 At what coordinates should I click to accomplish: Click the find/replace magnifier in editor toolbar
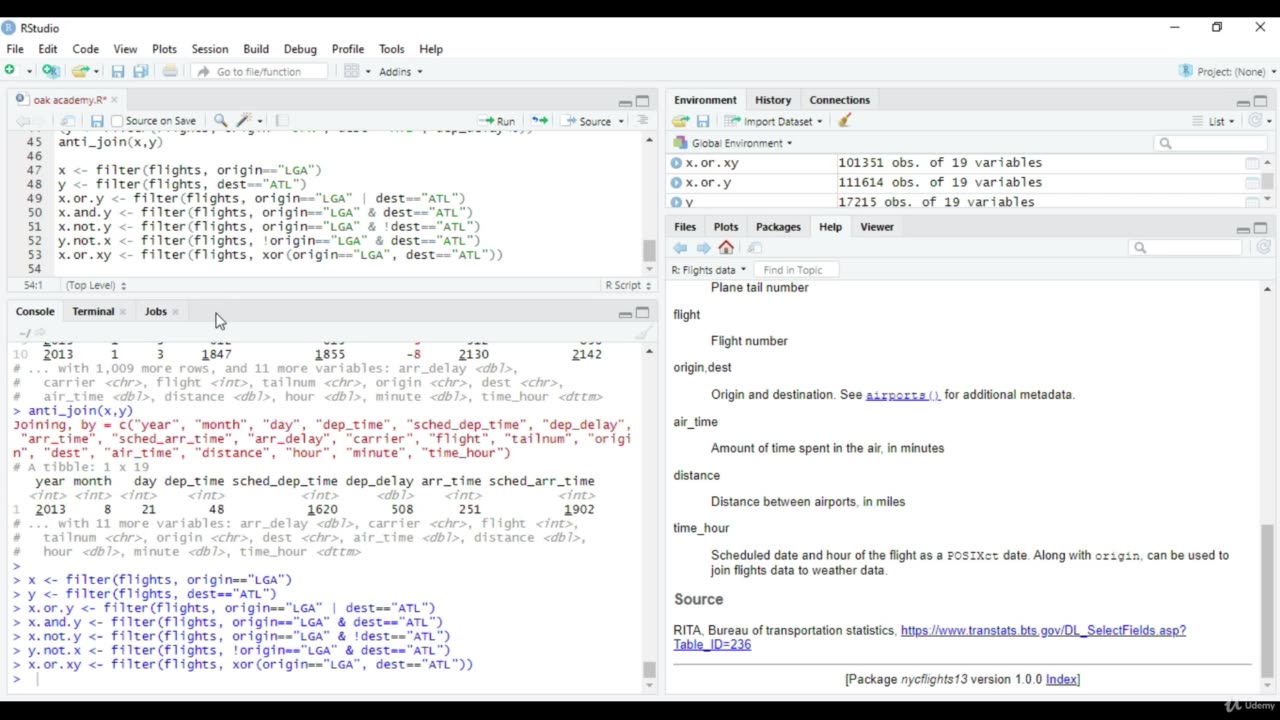(220, 121)
